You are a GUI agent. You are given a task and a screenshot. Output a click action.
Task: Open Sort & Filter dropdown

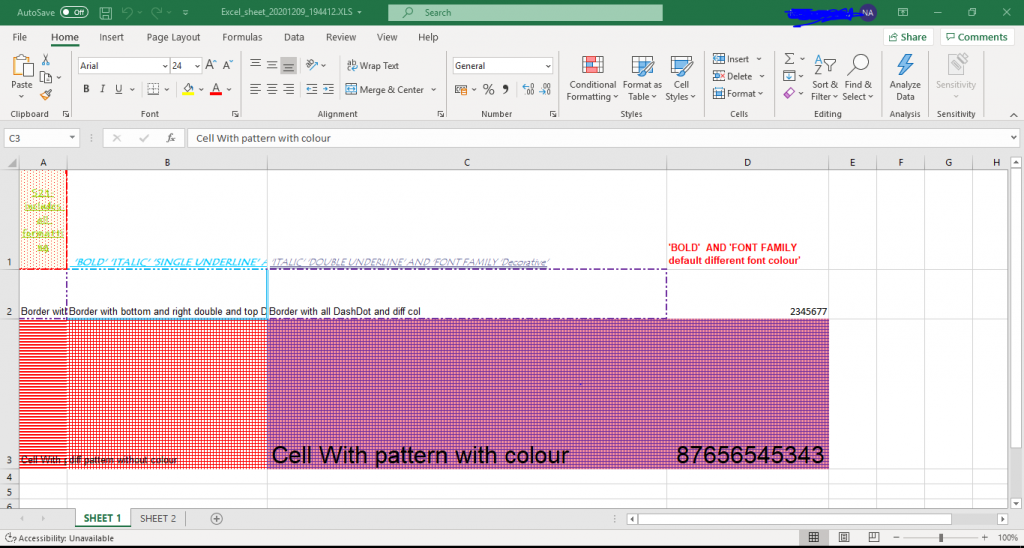click(825, 78)
